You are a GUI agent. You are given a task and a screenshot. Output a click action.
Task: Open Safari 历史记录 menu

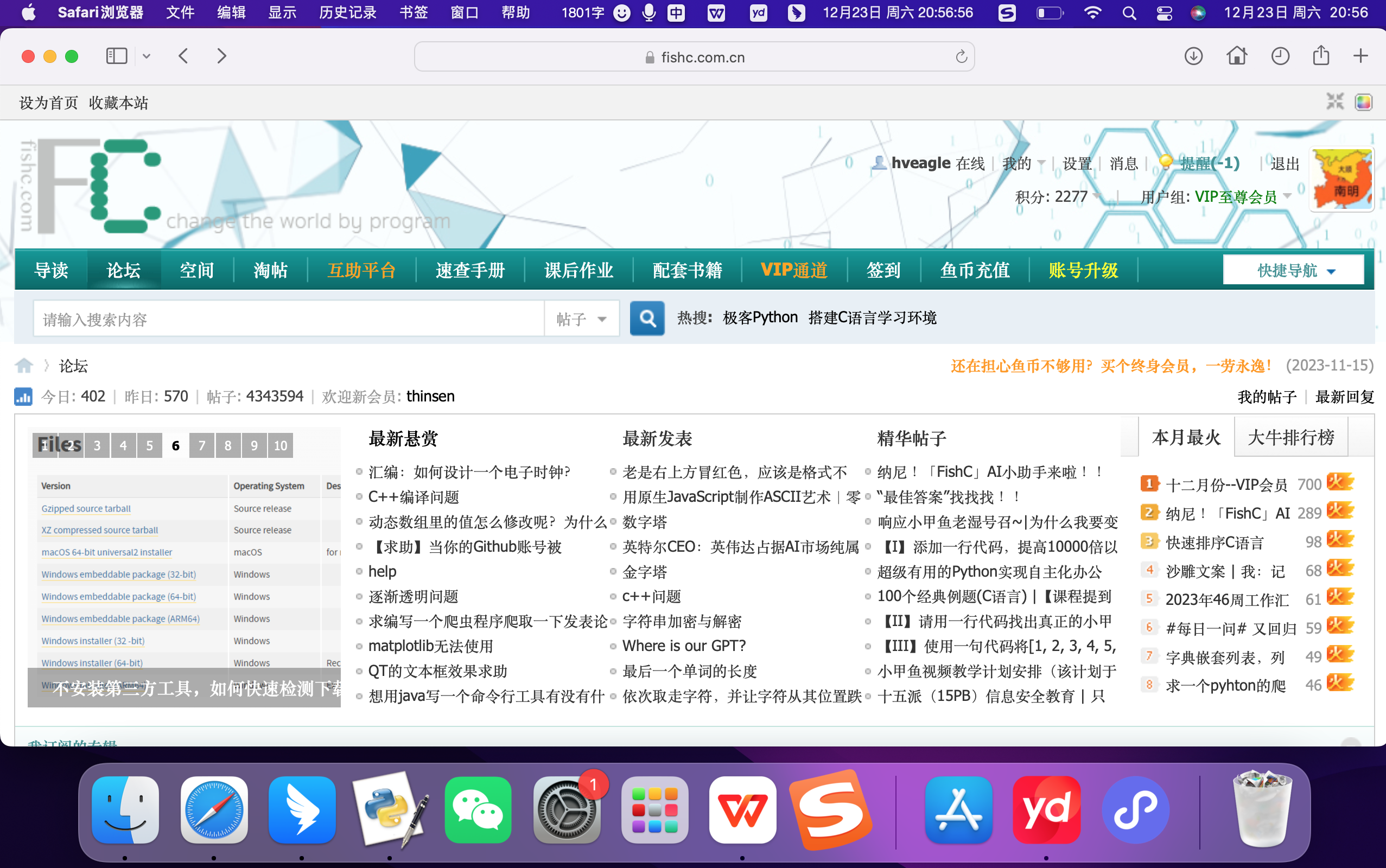[x=348, y=12]
